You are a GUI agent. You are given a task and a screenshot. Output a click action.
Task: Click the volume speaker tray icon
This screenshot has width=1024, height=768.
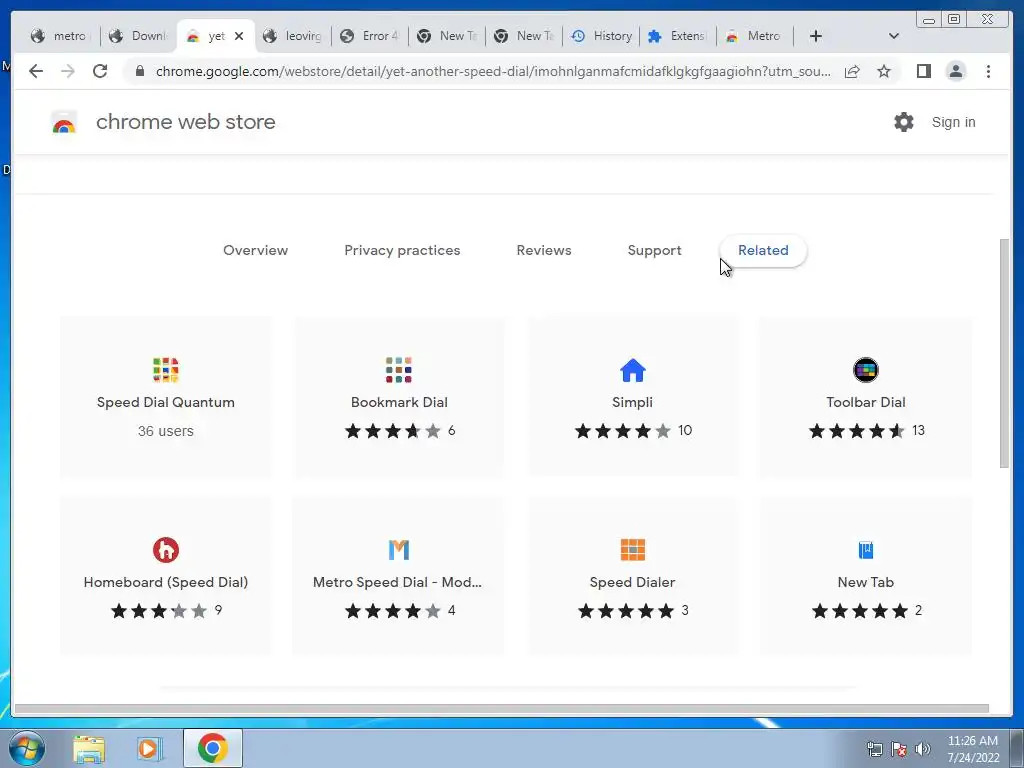923,749
